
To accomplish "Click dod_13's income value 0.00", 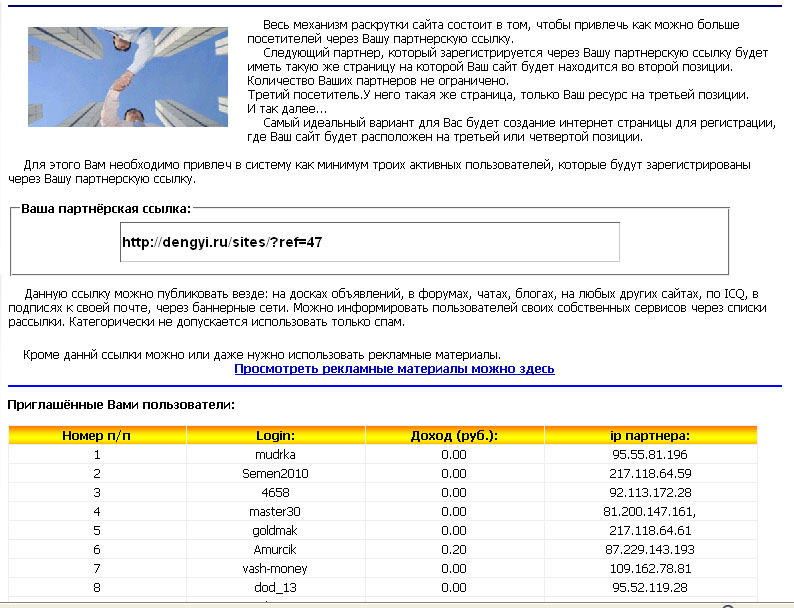I will click(454, 588).
